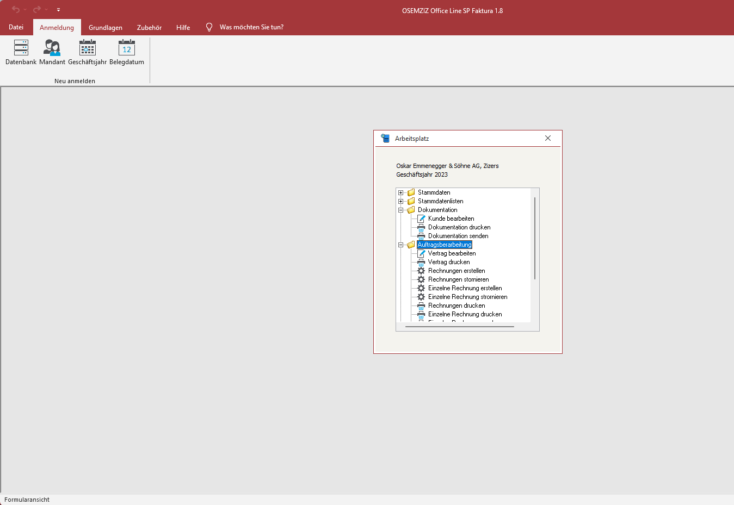This screenshot has height=505, width=734.
Task: Click the lightbulb search icon
Action: pyautogui.click(x=209, y=27)
